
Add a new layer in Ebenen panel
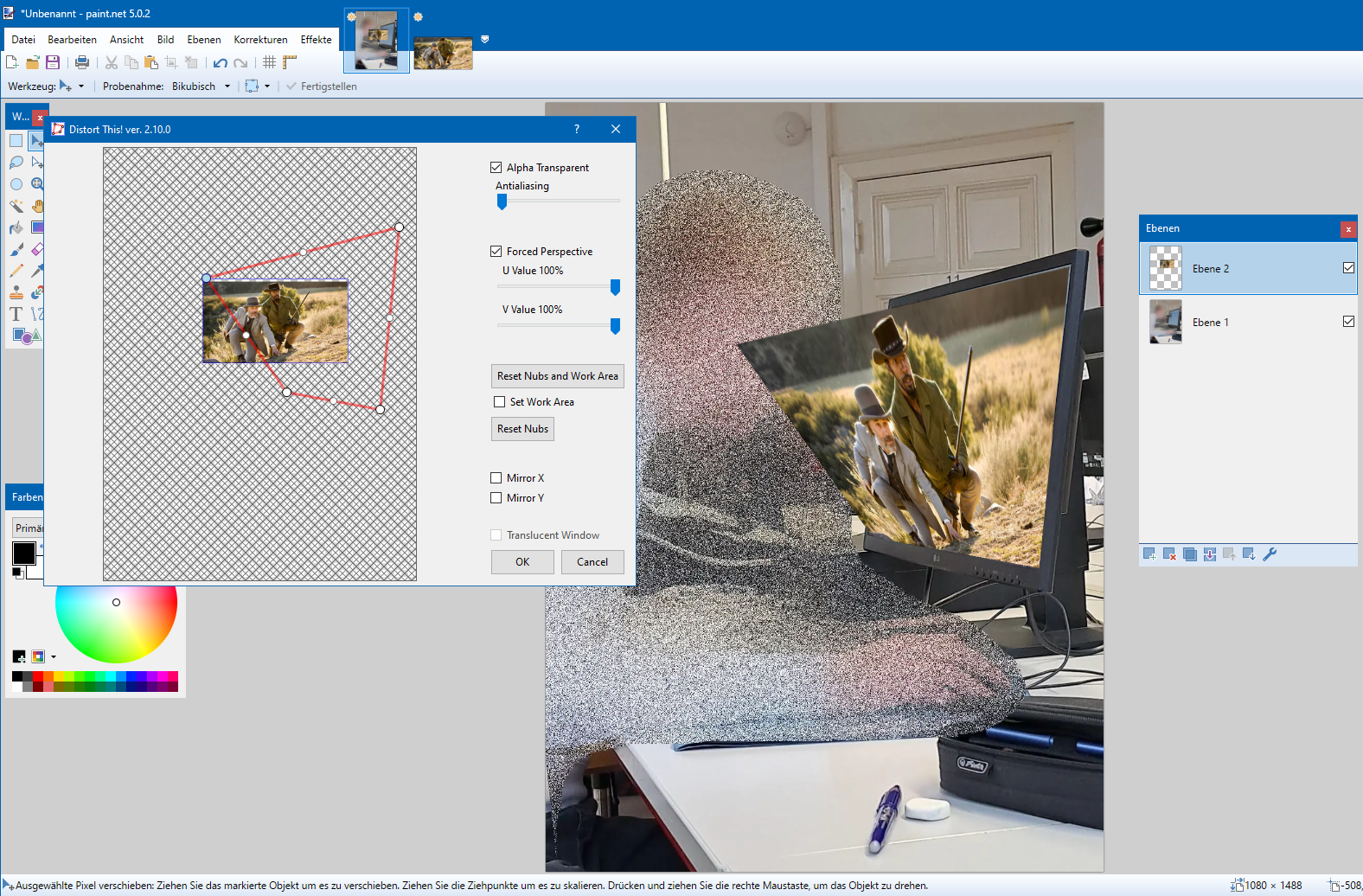click(1149, 554)
